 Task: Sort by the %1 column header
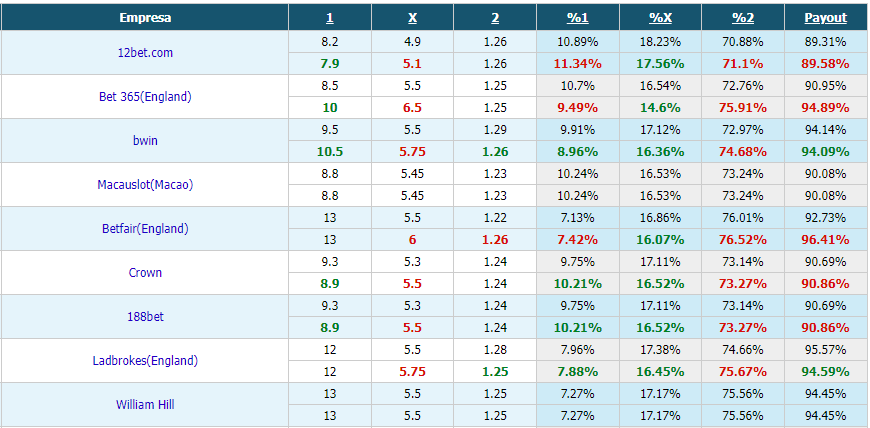click(578, 18)
